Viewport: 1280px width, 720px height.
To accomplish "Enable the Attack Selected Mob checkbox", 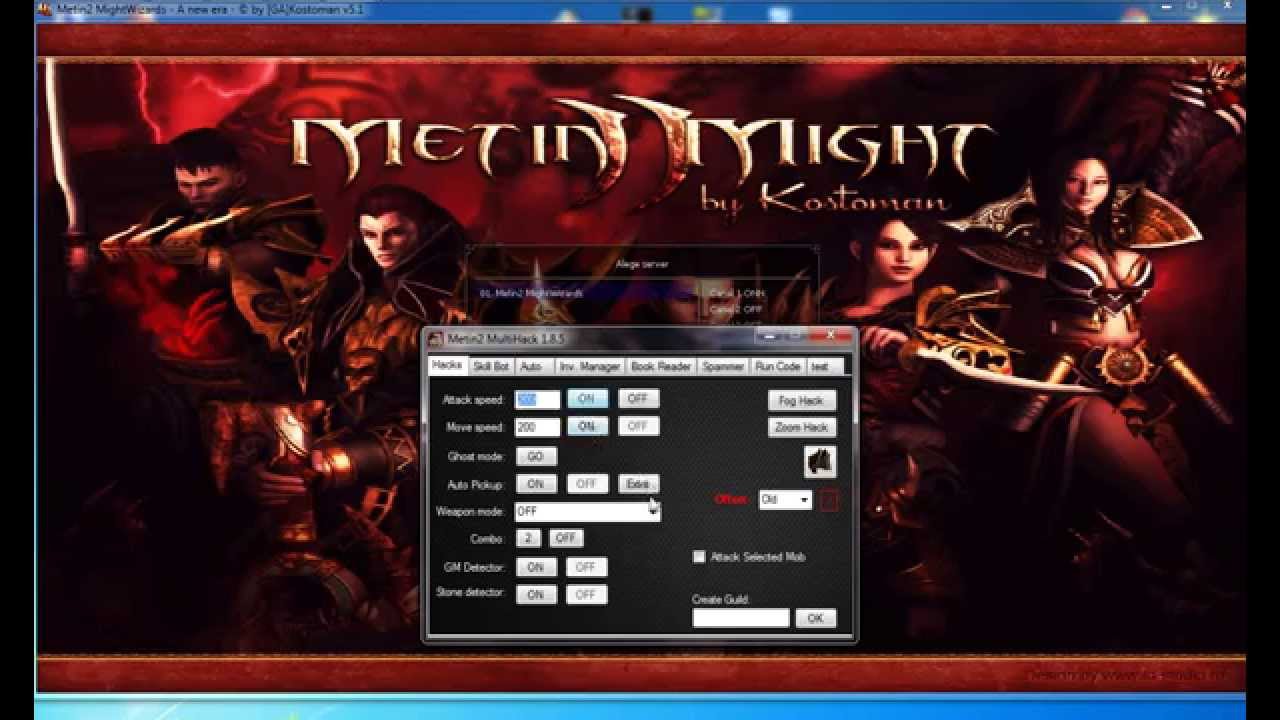I will (699, 557).
